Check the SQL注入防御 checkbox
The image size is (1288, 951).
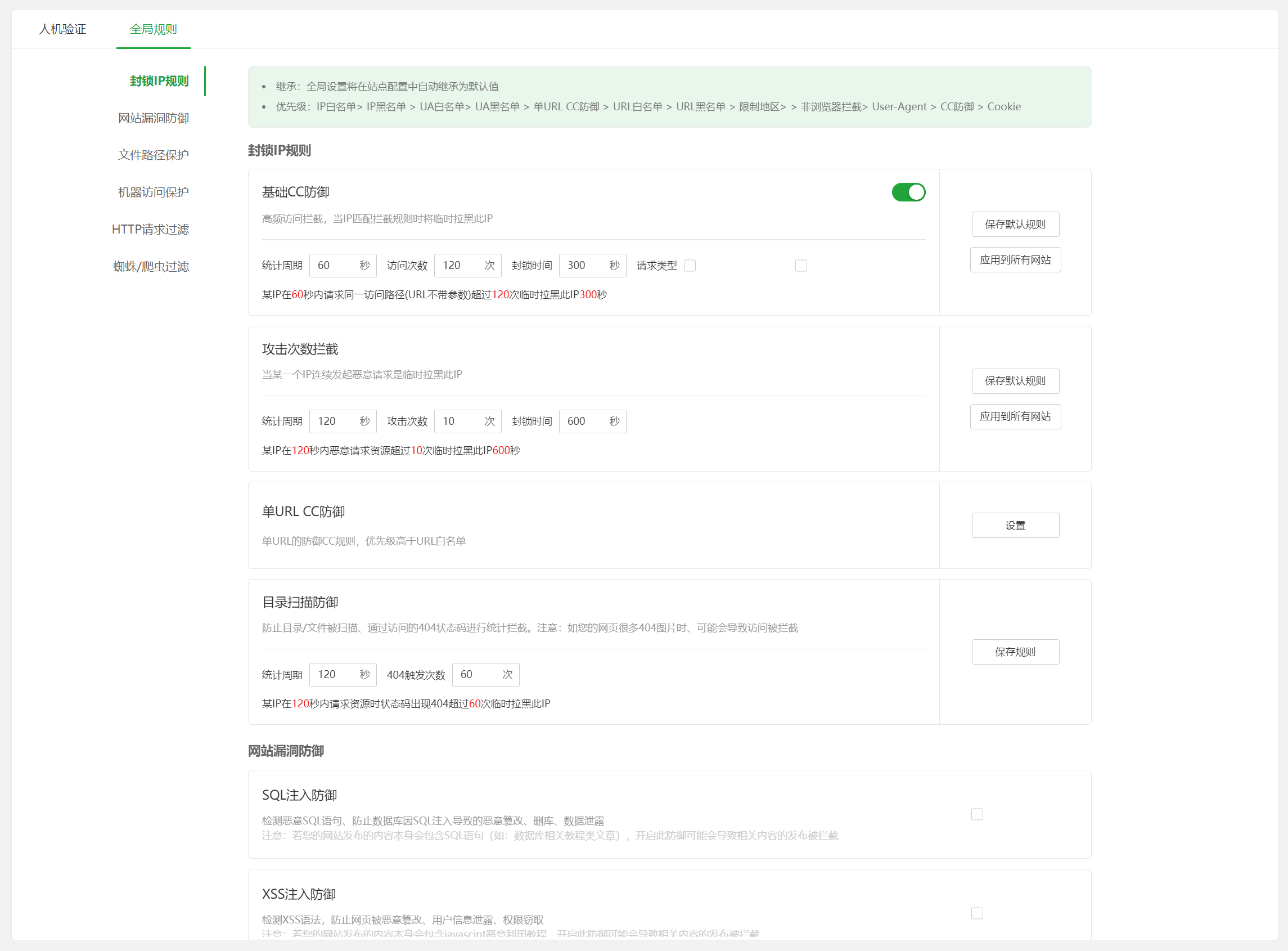click(x=976, y=814)
